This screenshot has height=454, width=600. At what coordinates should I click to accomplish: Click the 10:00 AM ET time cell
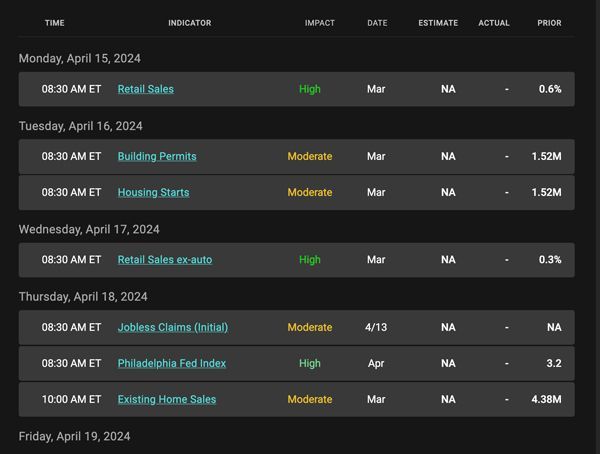pos(71,400)
